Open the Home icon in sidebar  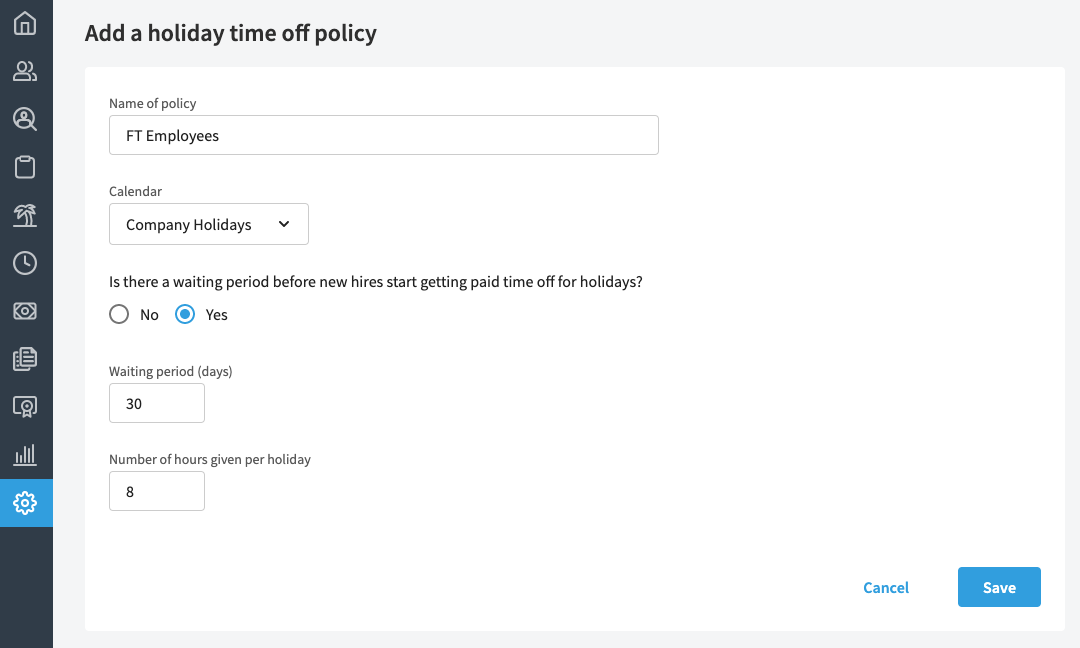pos(25,23)
